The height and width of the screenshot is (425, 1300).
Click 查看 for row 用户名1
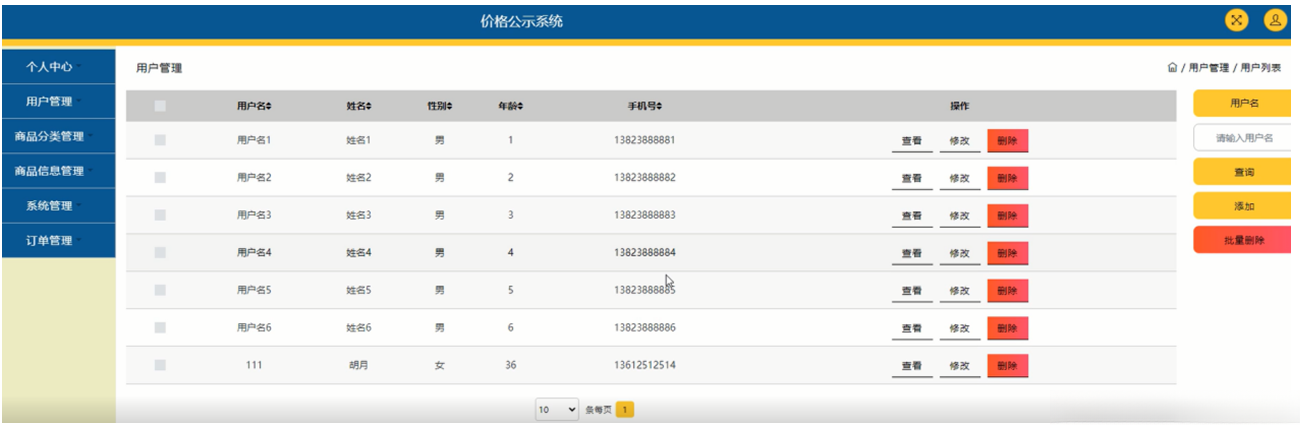click(911, 142)
